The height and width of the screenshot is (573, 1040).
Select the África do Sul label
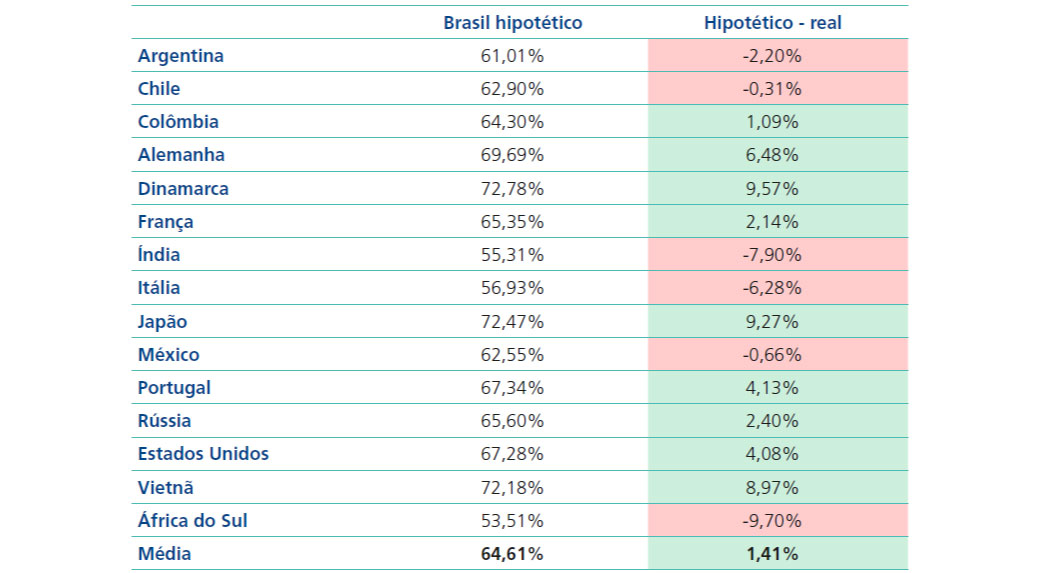pos(193,521)
